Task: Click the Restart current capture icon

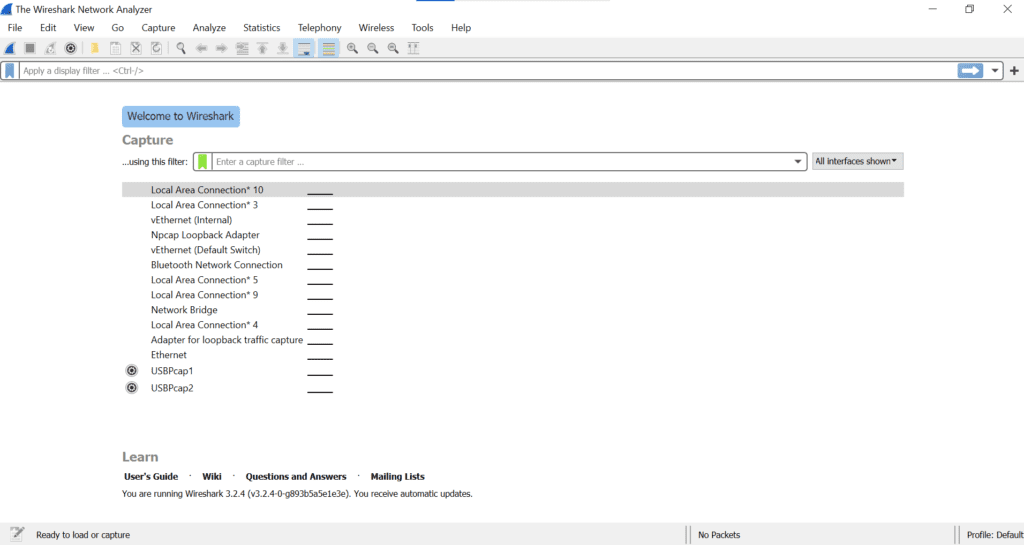Action: tap(50, 48)
